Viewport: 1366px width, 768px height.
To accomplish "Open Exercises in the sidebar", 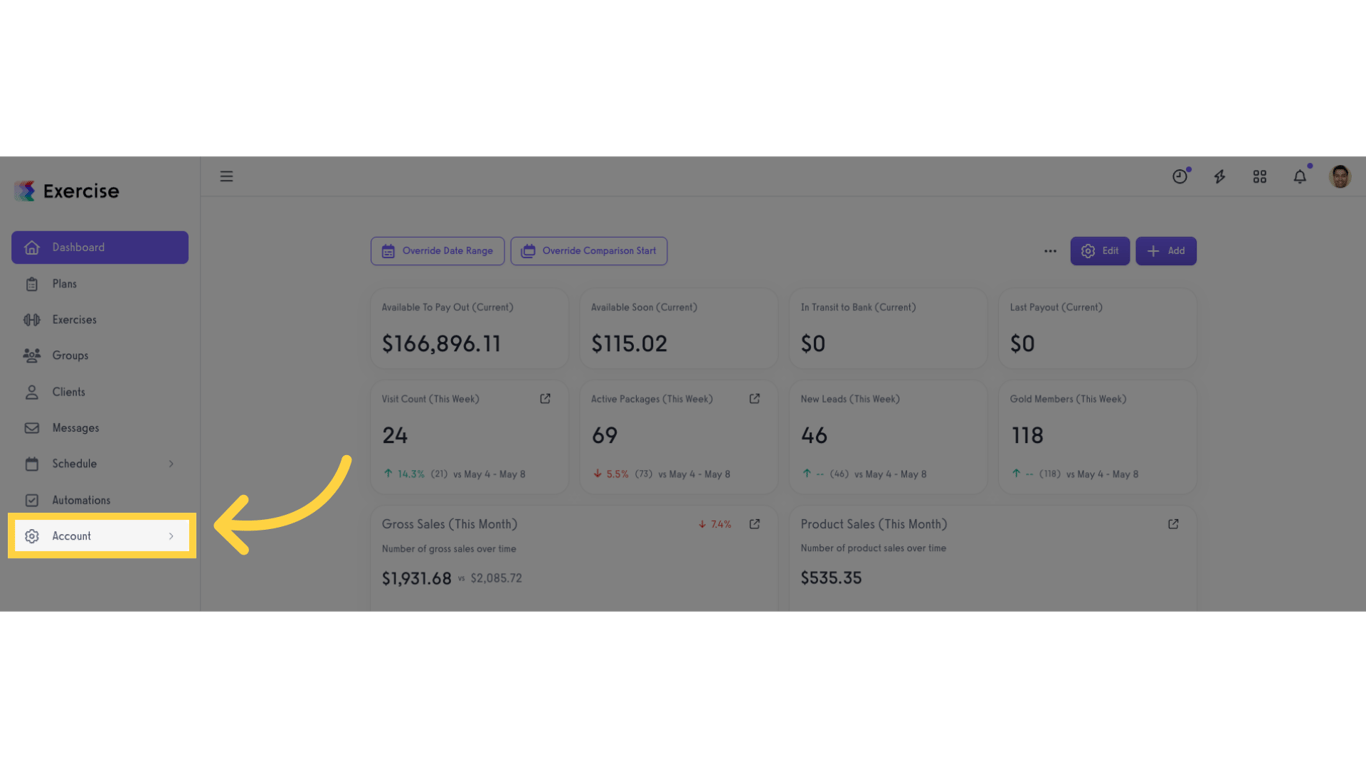I will 74,320.
